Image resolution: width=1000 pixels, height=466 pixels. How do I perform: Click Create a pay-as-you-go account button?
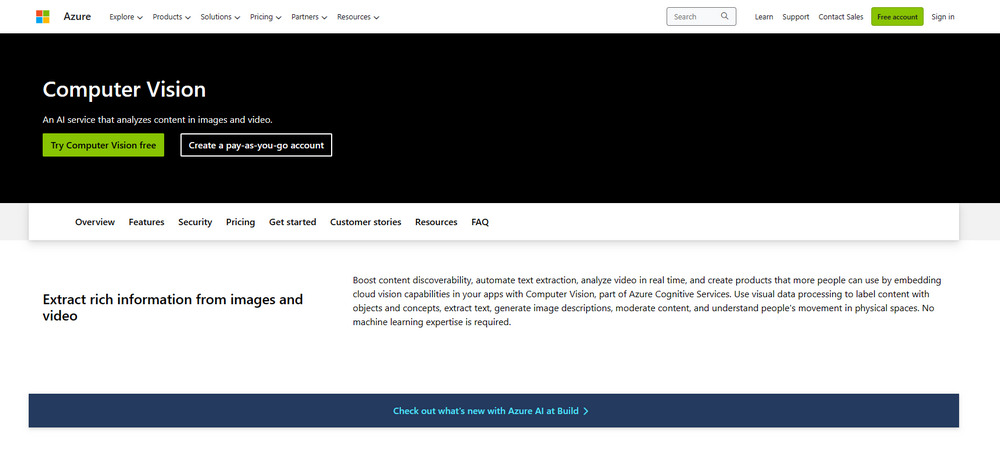point(256,145)
